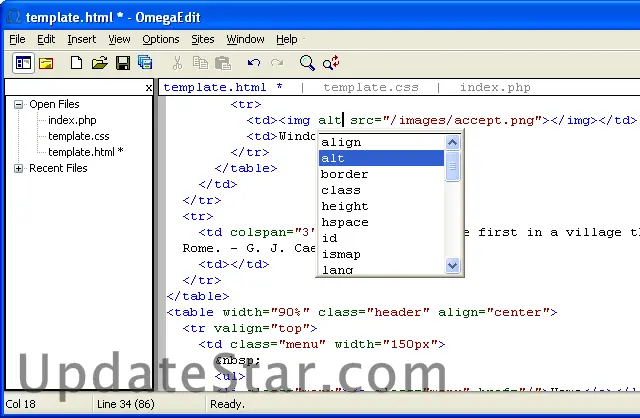Choose 'id' from autocomplete list
640x418 pixels.
[x=381, y=238]
